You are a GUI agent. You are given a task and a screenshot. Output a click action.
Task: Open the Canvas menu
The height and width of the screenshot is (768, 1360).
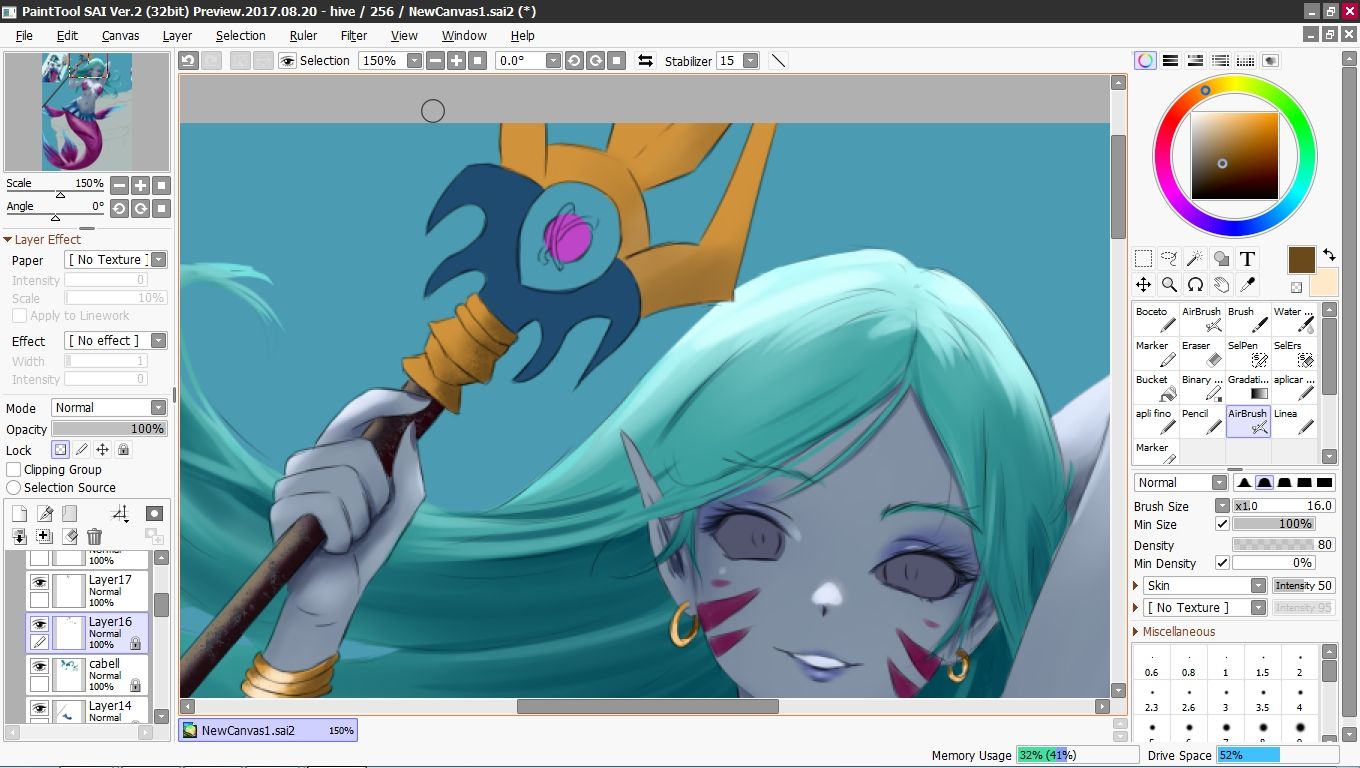121,35
